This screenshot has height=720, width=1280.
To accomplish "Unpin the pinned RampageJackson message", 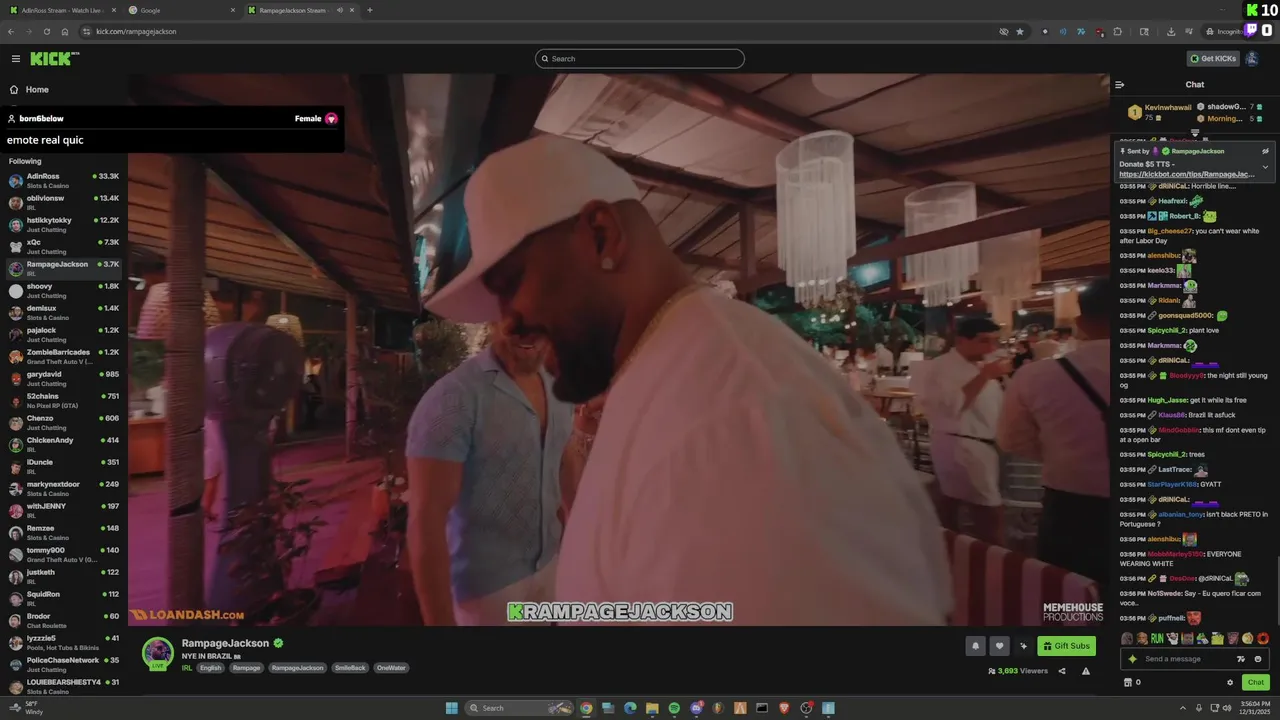I will [x=1265, y=151].
